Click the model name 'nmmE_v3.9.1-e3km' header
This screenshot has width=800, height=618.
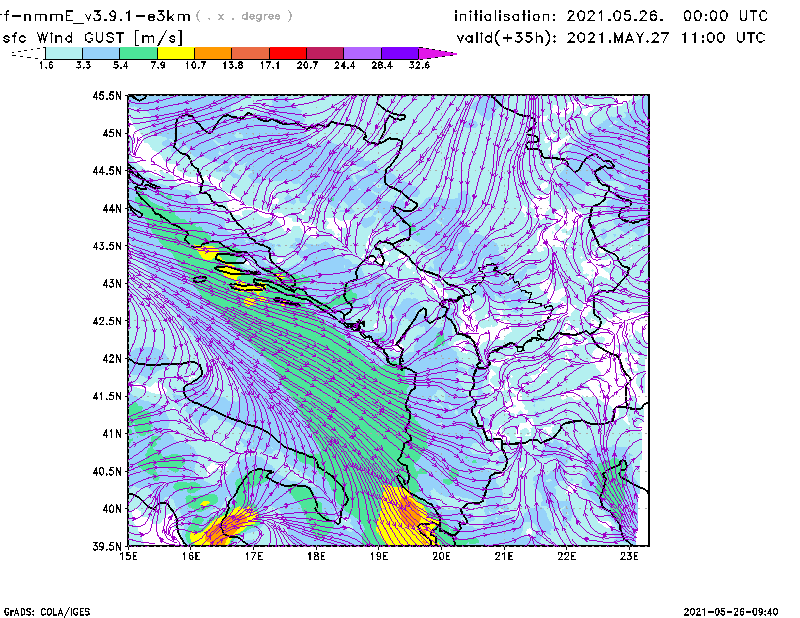coord(107,16)
